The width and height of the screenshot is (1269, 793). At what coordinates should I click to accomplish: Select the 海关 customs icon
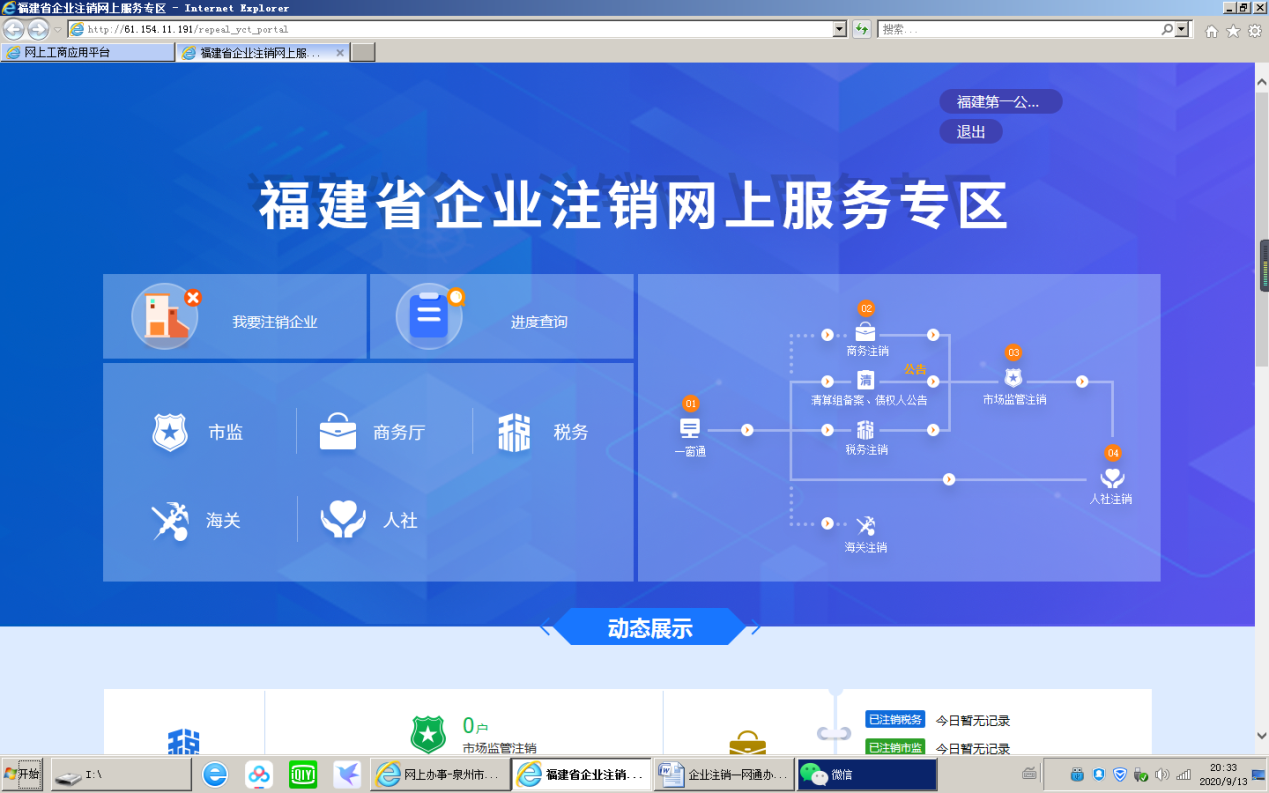(x=170, y=521)
